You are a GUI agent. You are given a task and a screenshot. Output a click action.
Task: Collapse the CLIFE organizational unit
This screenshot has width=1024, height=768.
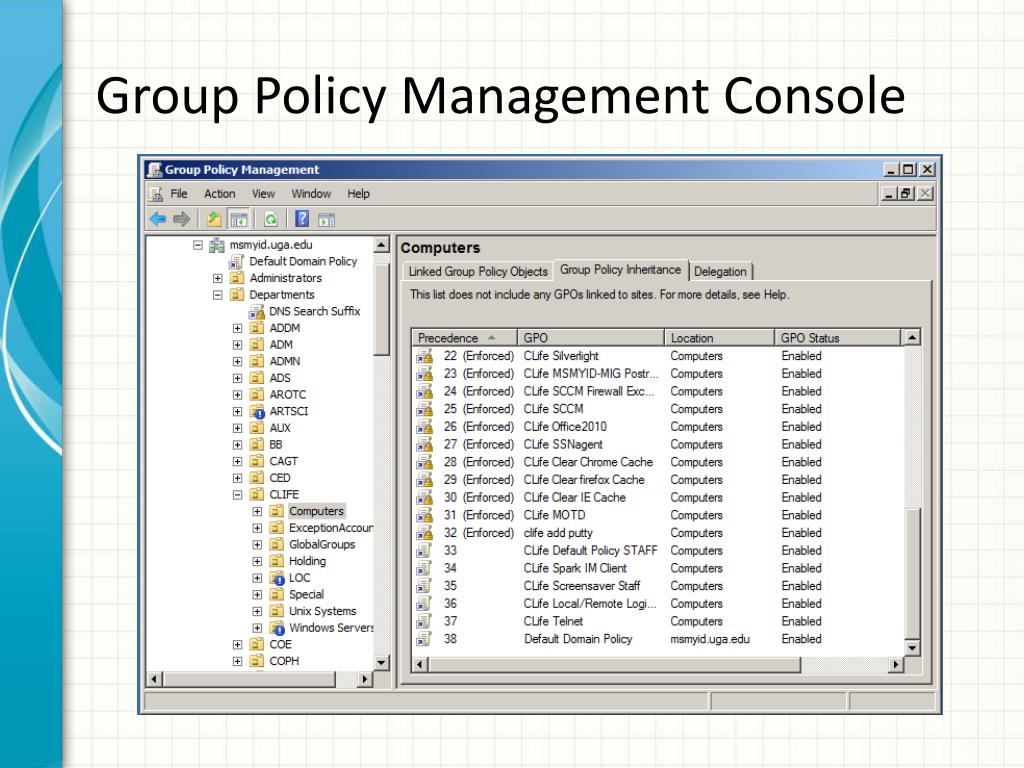pos(238,495)
